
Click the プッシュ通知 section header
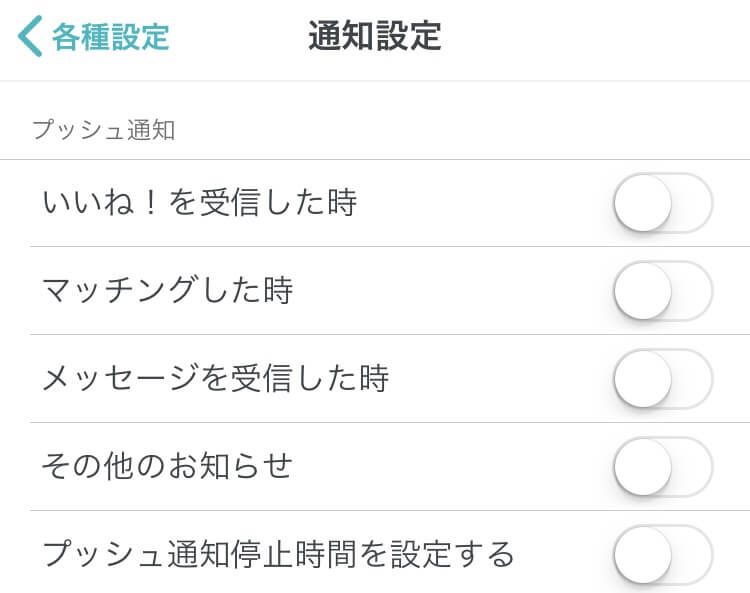pos(103,130)
